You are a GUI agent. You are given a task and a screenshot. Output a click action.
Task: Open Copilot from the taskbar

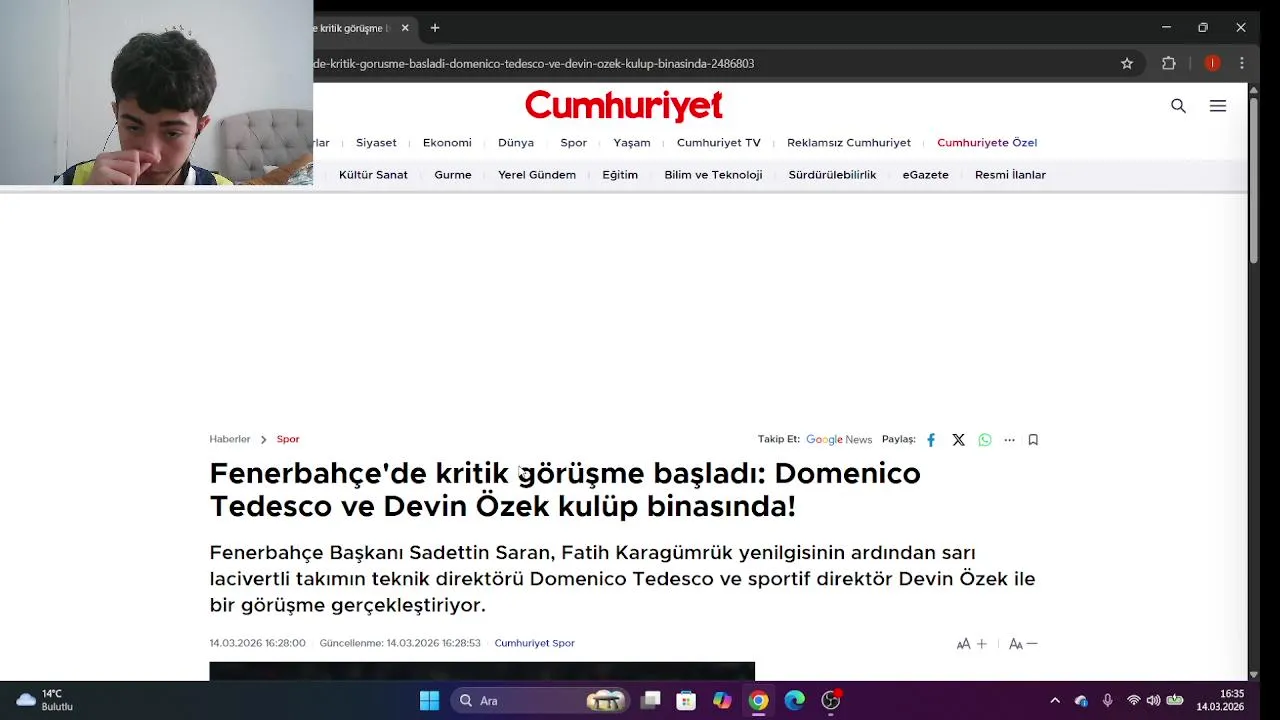[722, 701]
